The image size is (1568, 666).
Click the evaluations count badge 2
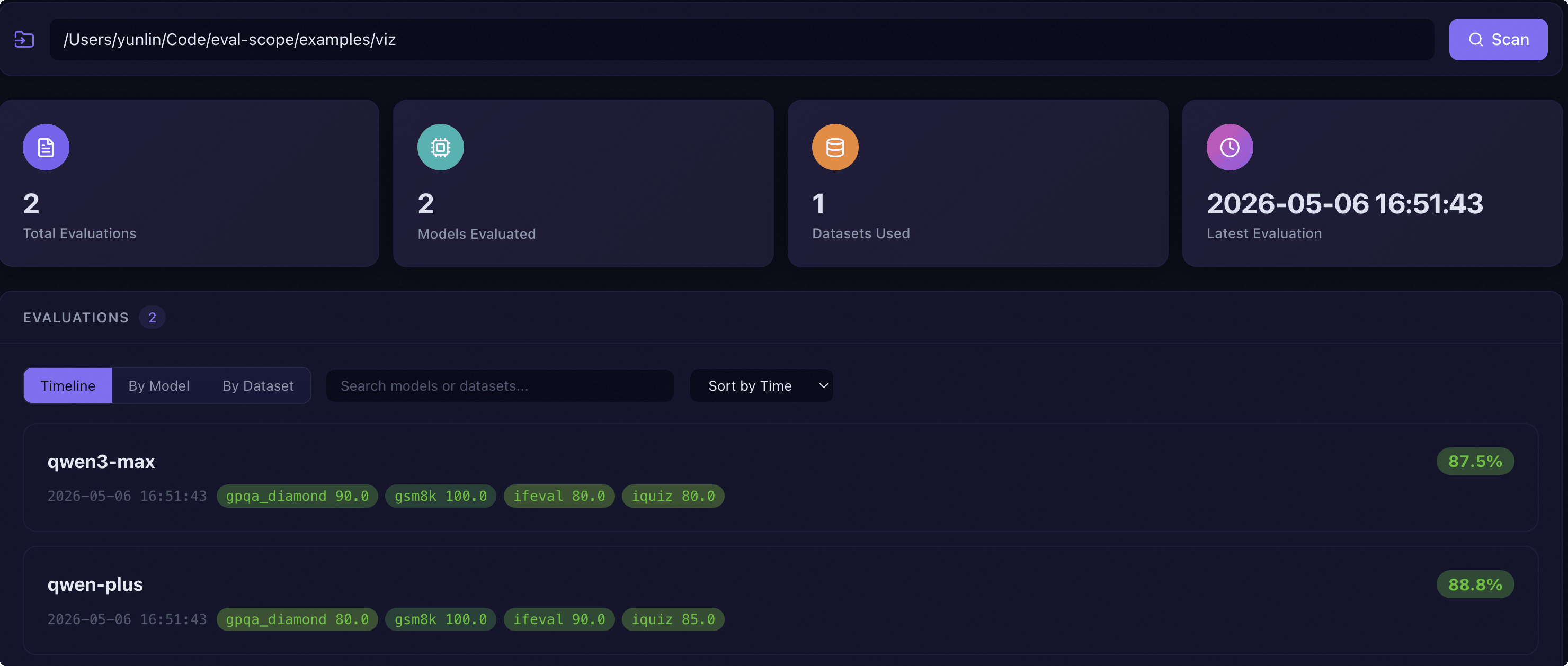point(152,318)
